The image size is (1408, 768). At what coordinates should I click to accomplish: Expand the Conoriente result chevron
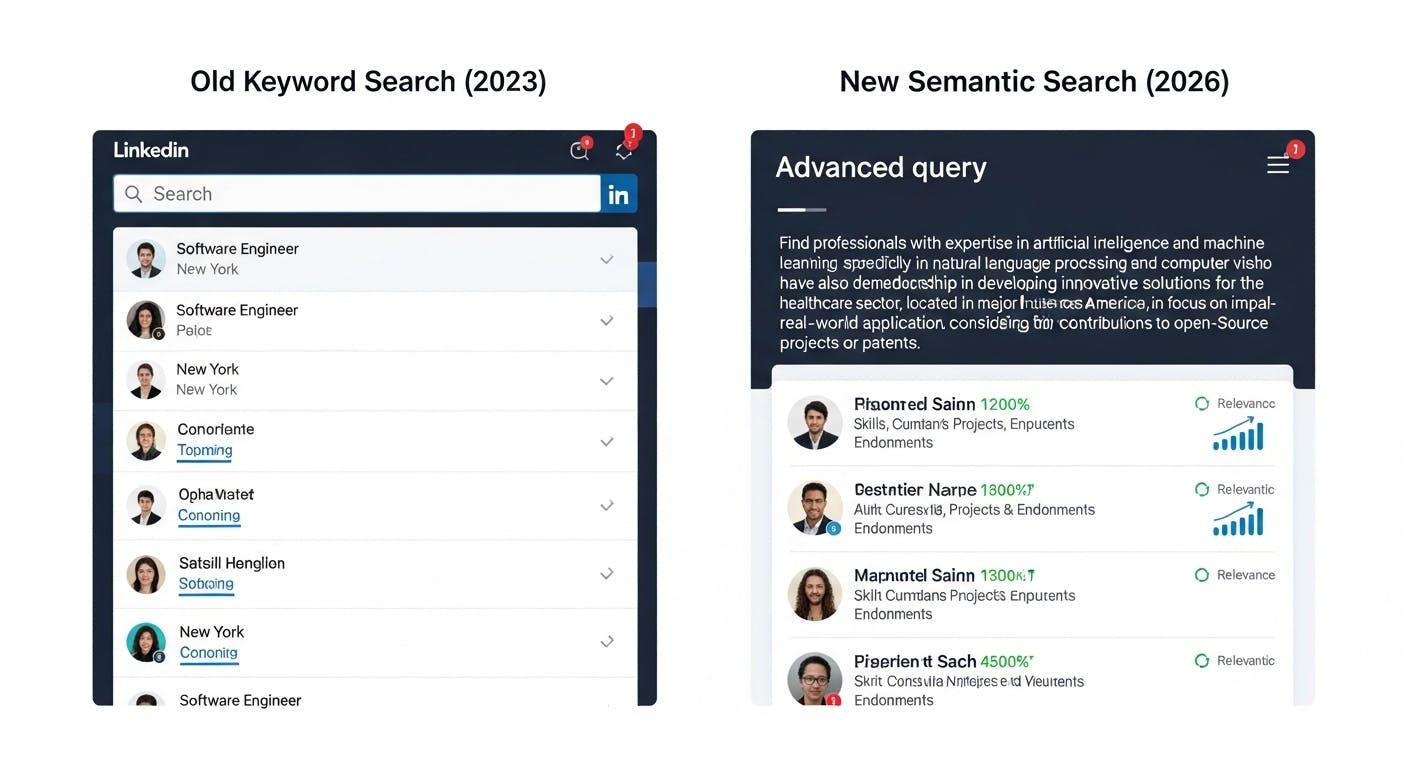click(x=606, y=441)
